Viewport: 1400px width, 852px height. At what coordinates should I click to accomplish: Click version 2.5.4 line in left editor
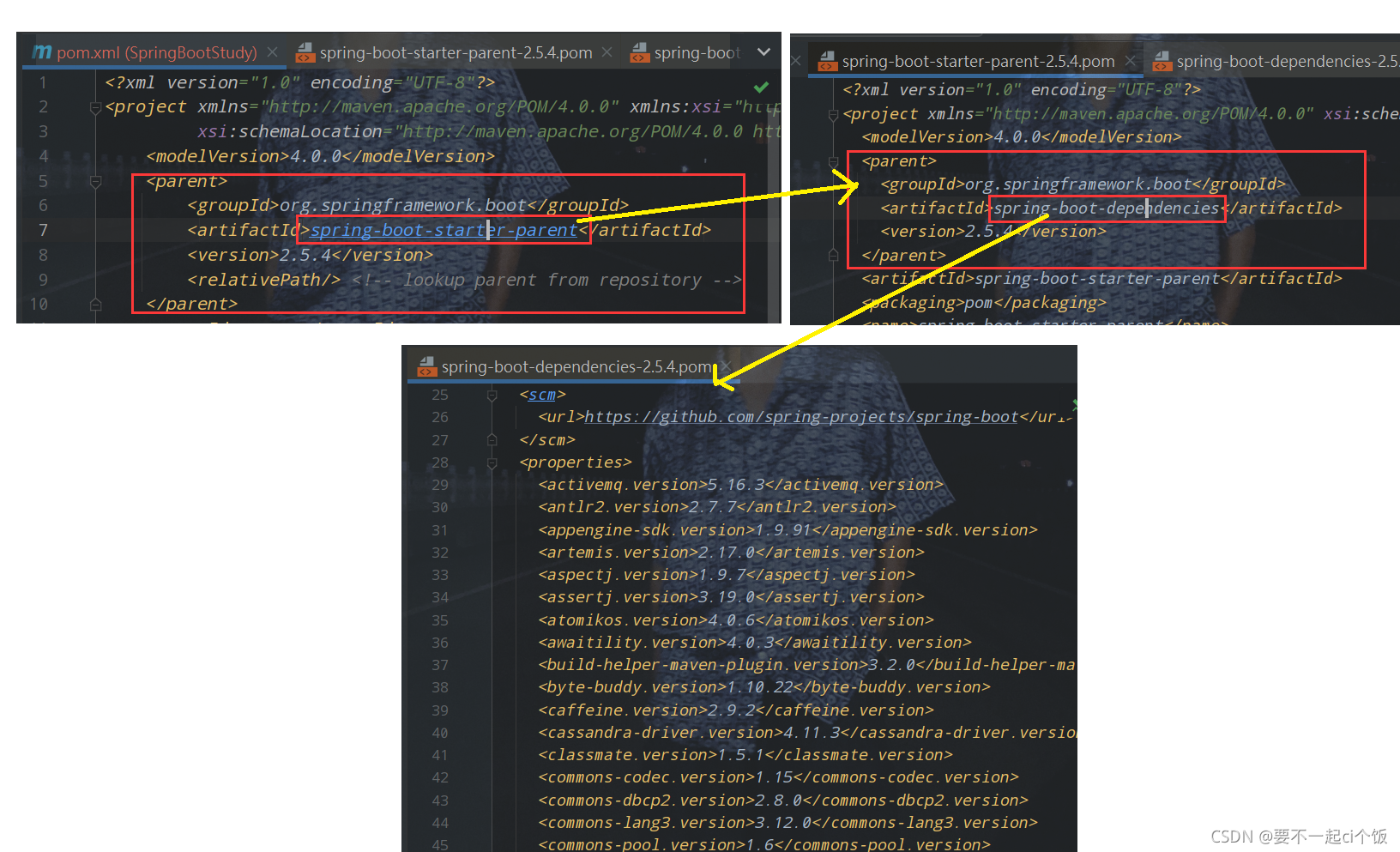point(311,255)
